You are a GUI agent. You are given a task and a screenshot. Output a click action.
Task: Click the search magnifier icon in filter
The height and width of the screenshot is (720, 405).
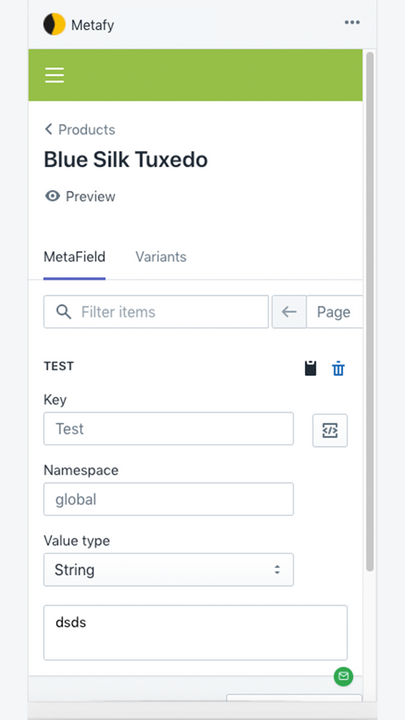(63, 312)
